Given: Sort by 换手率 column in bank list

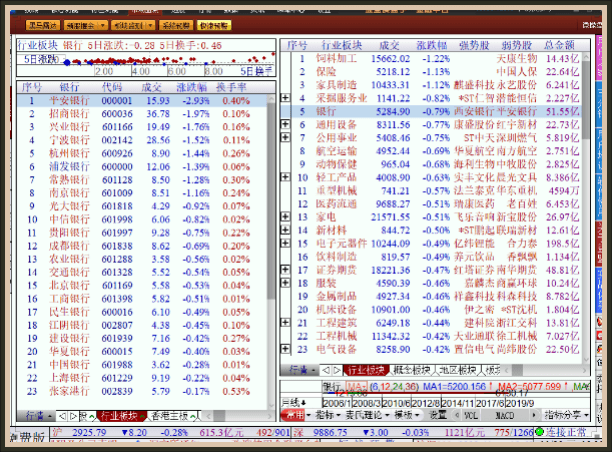Looking at the screenshot, I should click(231, 87).
